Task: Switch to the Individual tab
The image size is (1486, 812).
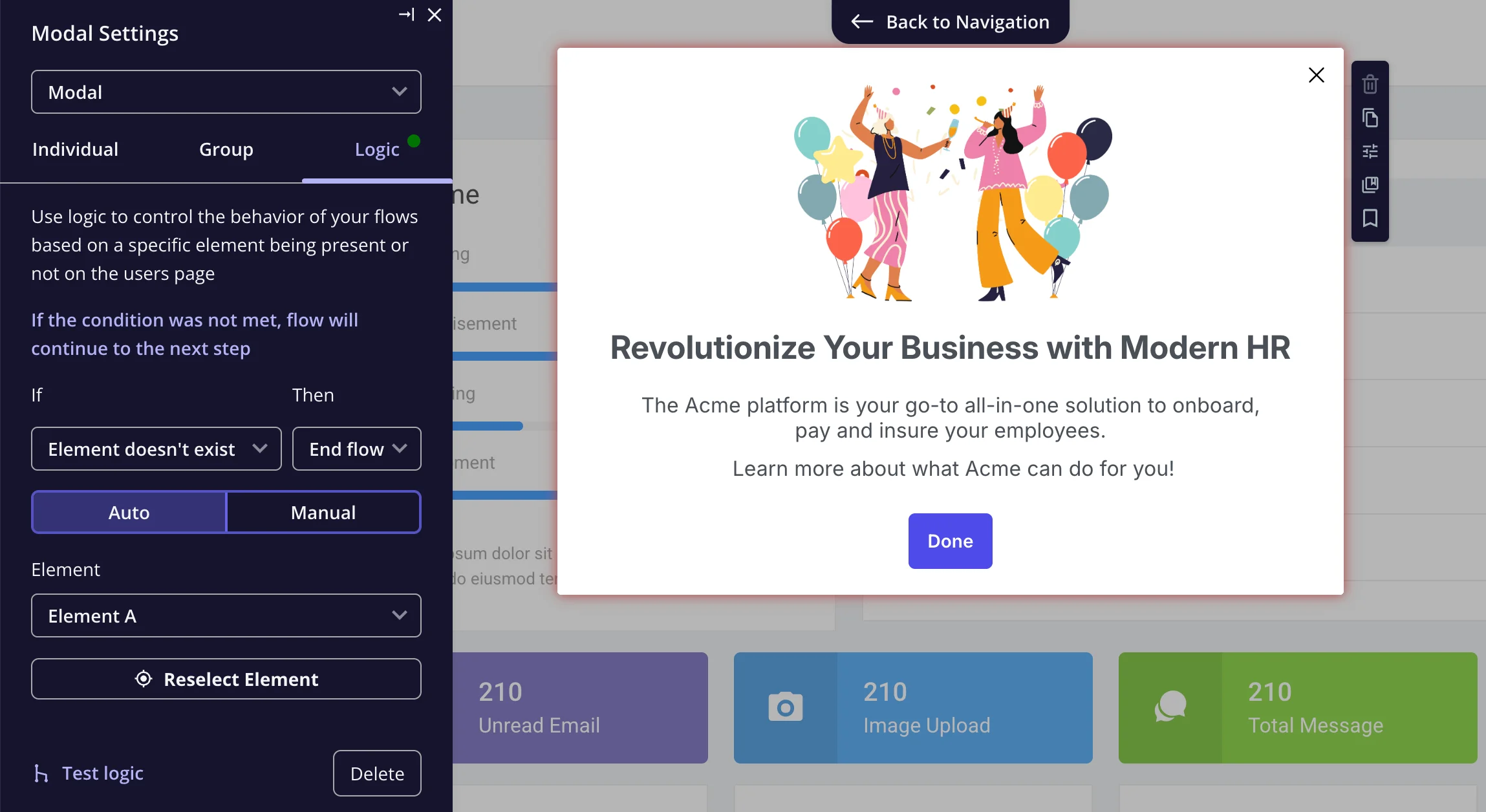Action: (76, 149)
